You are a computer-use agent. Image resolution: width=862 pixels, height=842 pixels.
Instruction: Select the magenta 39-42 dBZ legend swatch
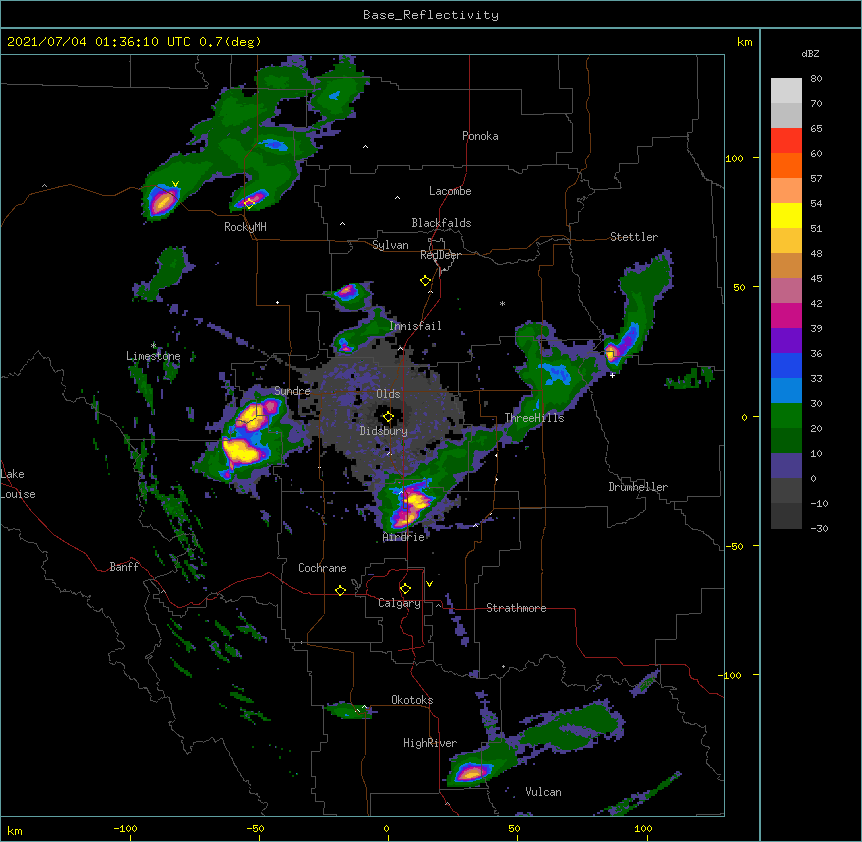[x=786, y=315]
